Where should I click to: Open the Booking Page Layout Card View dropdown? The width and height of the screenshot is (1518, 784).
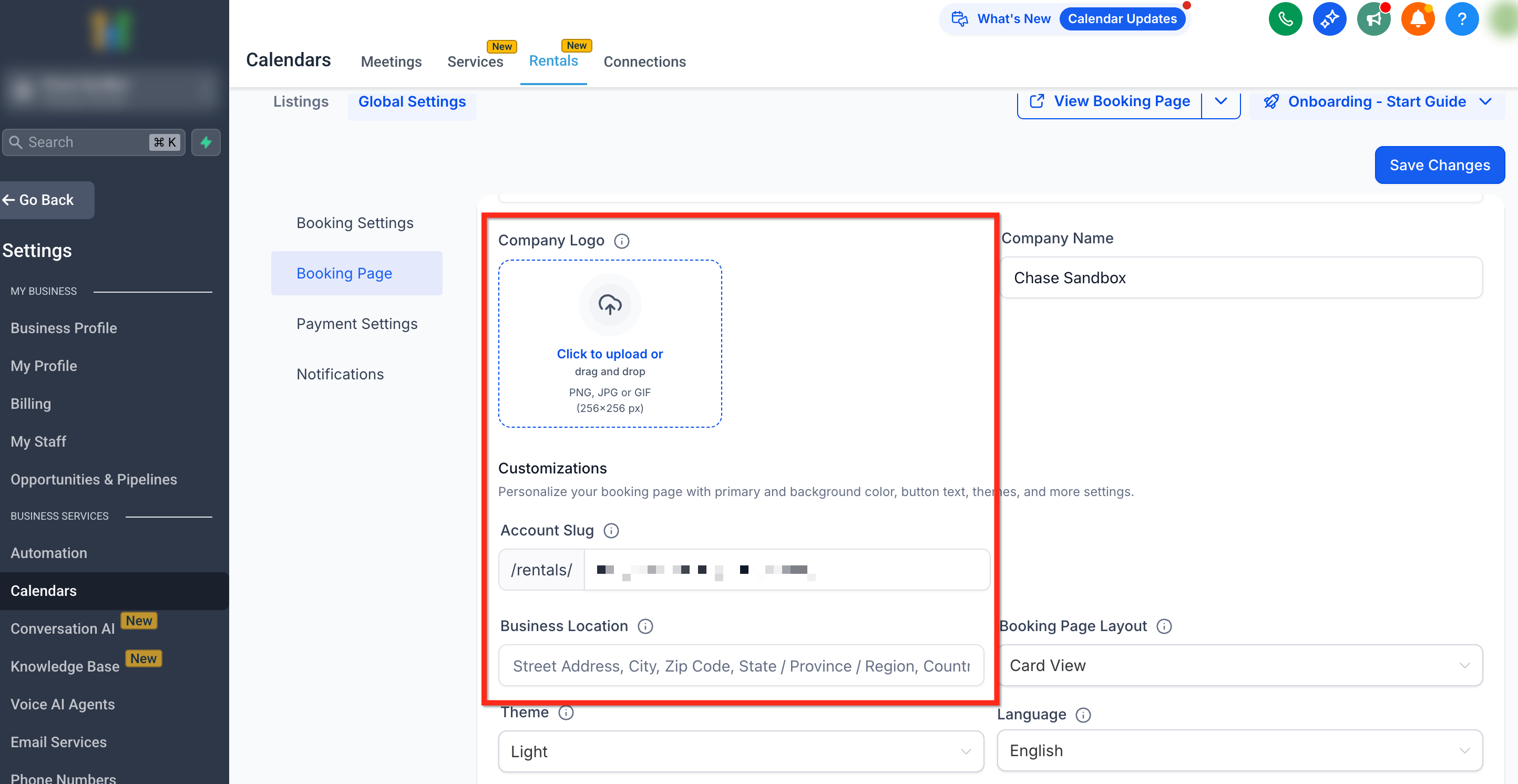point(1240,665)
